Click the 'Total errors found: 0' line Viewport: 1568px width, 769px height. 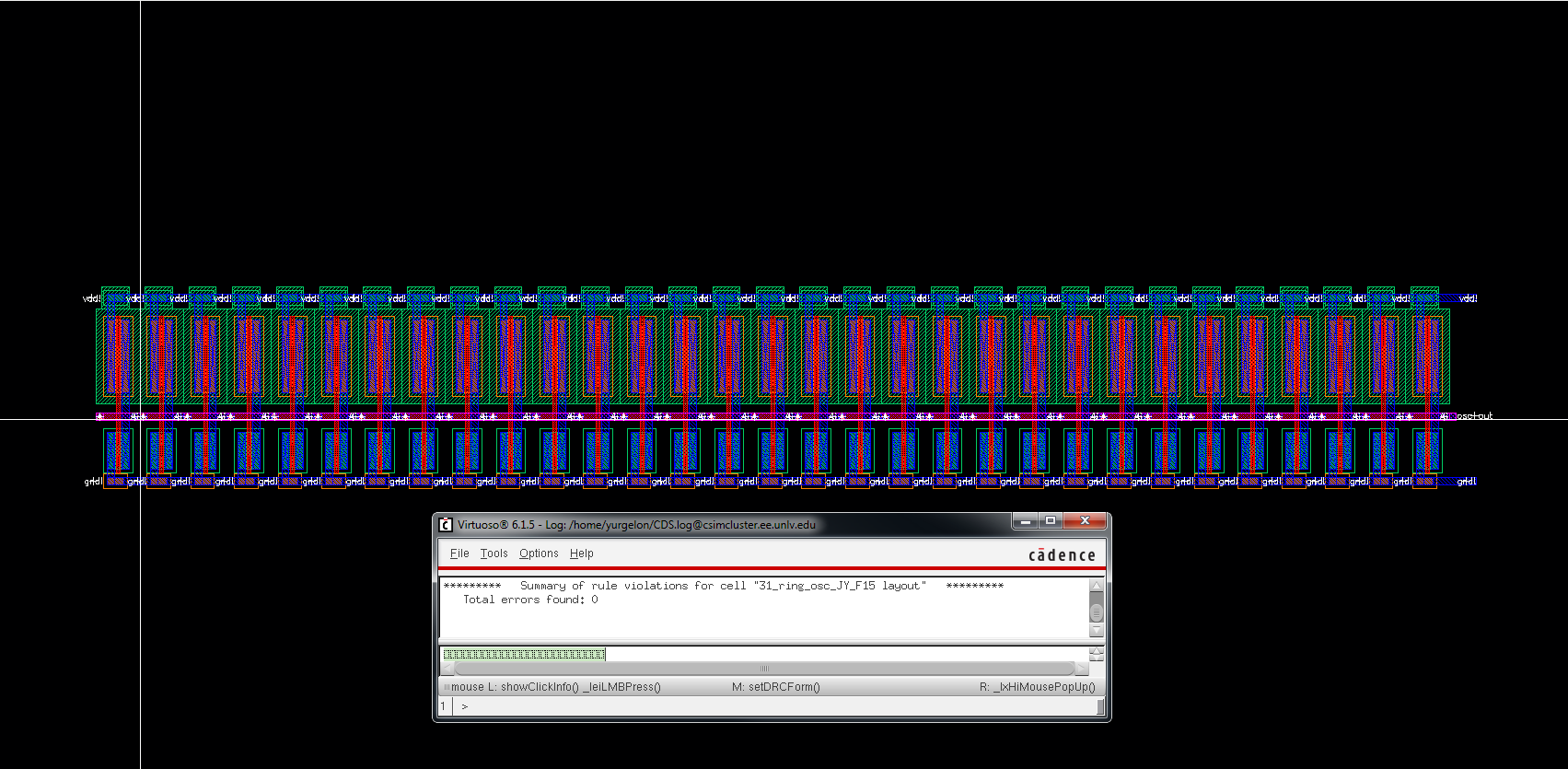530,600
